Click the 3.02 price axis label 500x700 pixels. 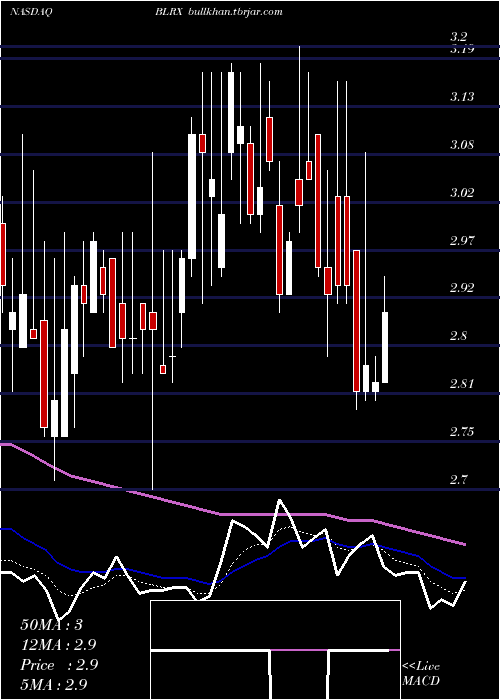click(462, 192)
